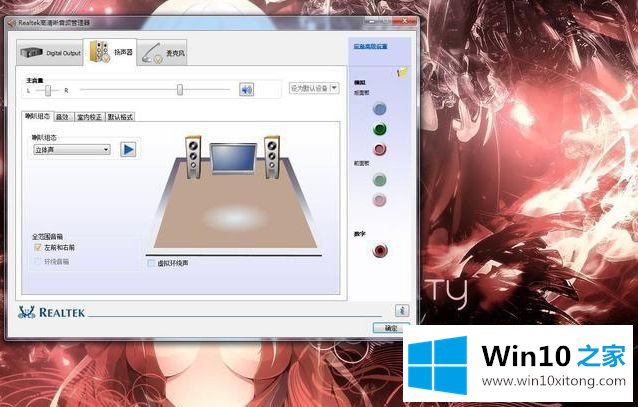Confirm with the 确定 button
The image size is (638, 407).
pyautogui.click(x=391, y=328)
